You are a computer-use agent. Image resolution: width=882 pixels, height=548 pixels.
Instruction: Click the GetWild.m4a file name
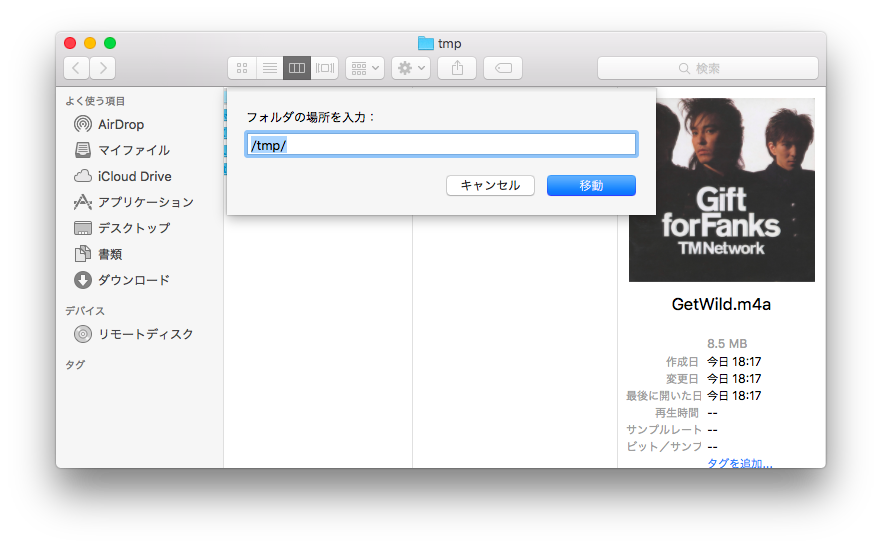721,304
